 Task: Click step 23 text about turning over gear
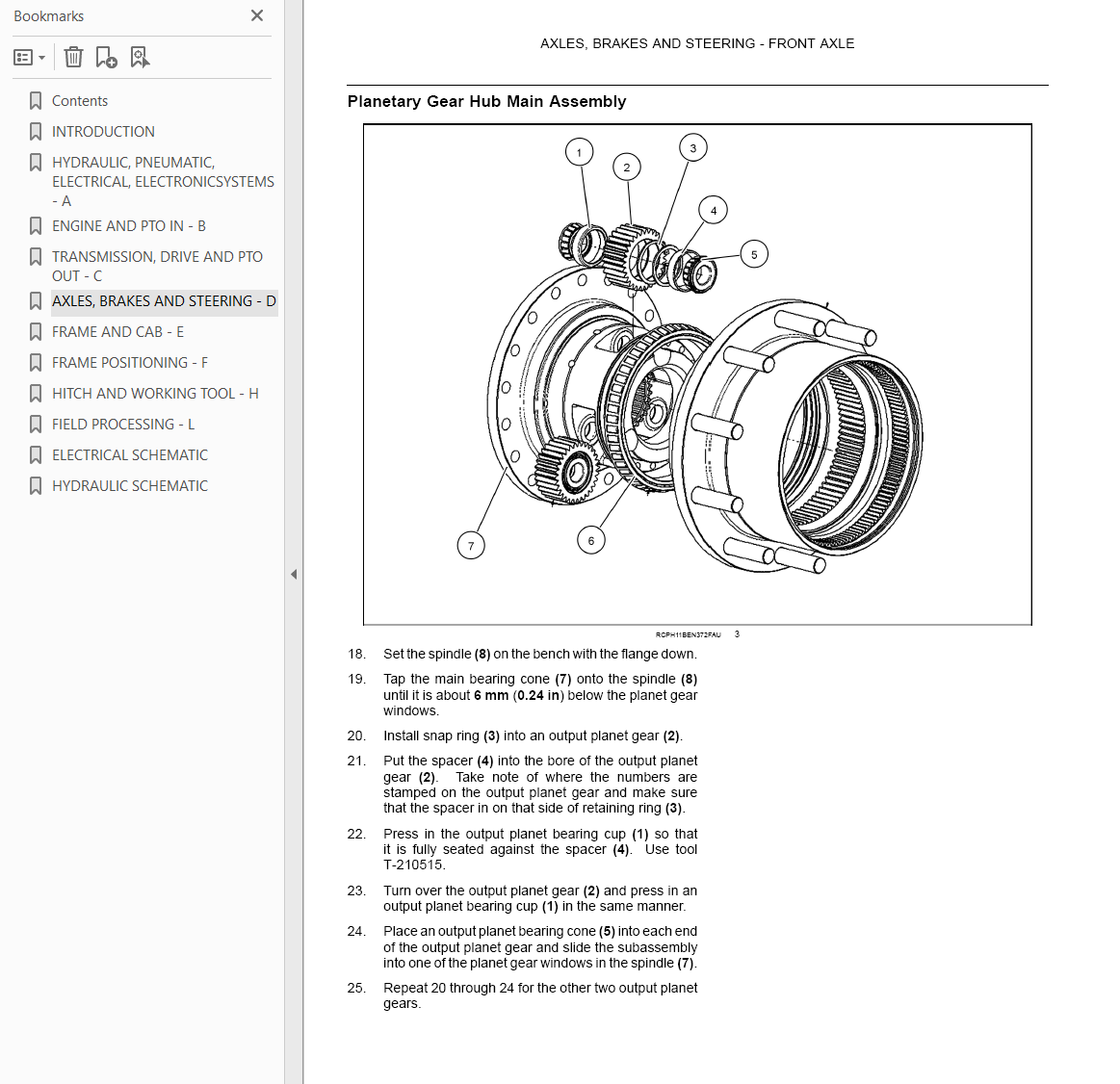tap(540, 898)
